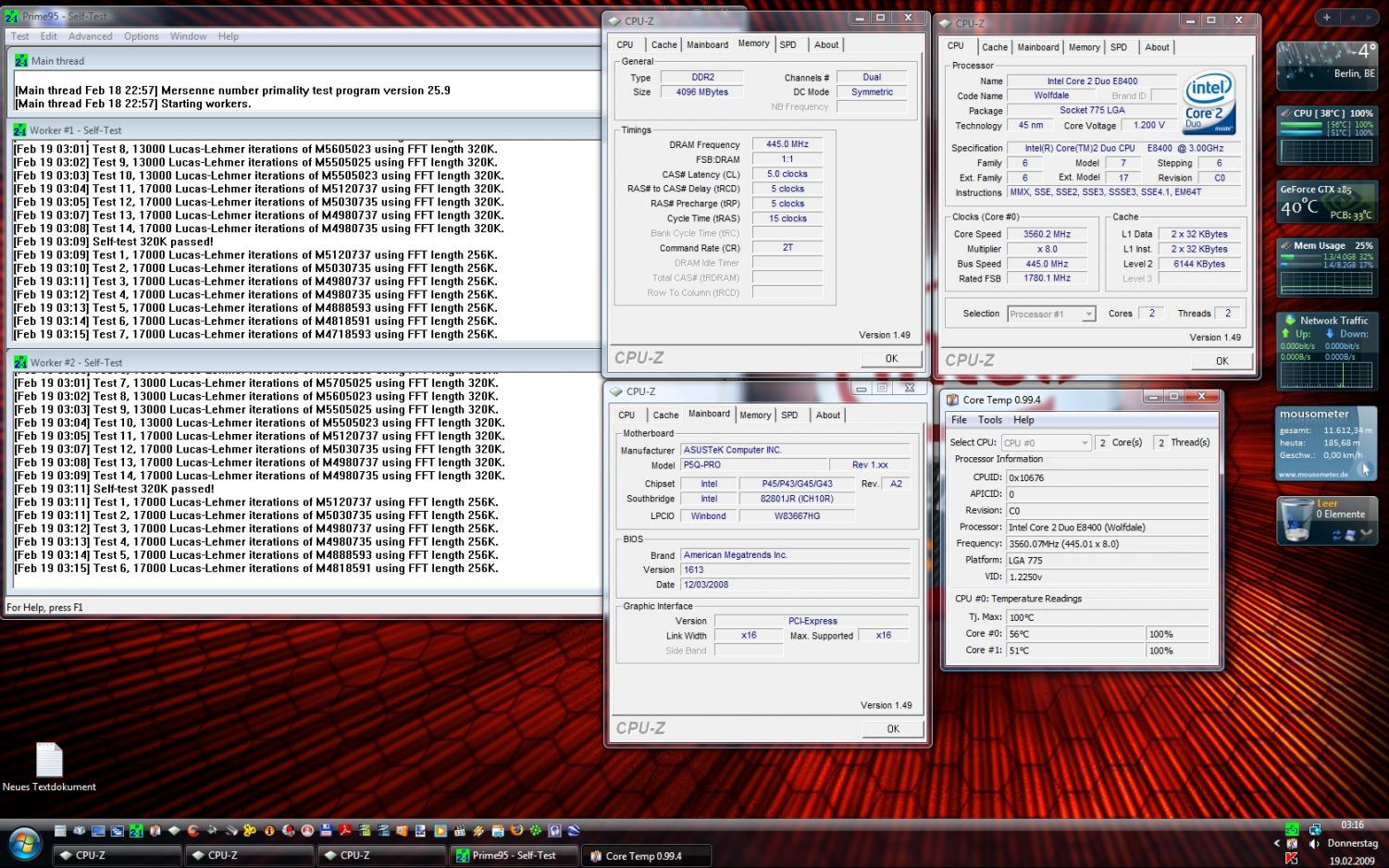The height and width of the screenshot is (868, 1389).
Task: Click the blue floppy disk quick launch icon
Action: point(327,830)
